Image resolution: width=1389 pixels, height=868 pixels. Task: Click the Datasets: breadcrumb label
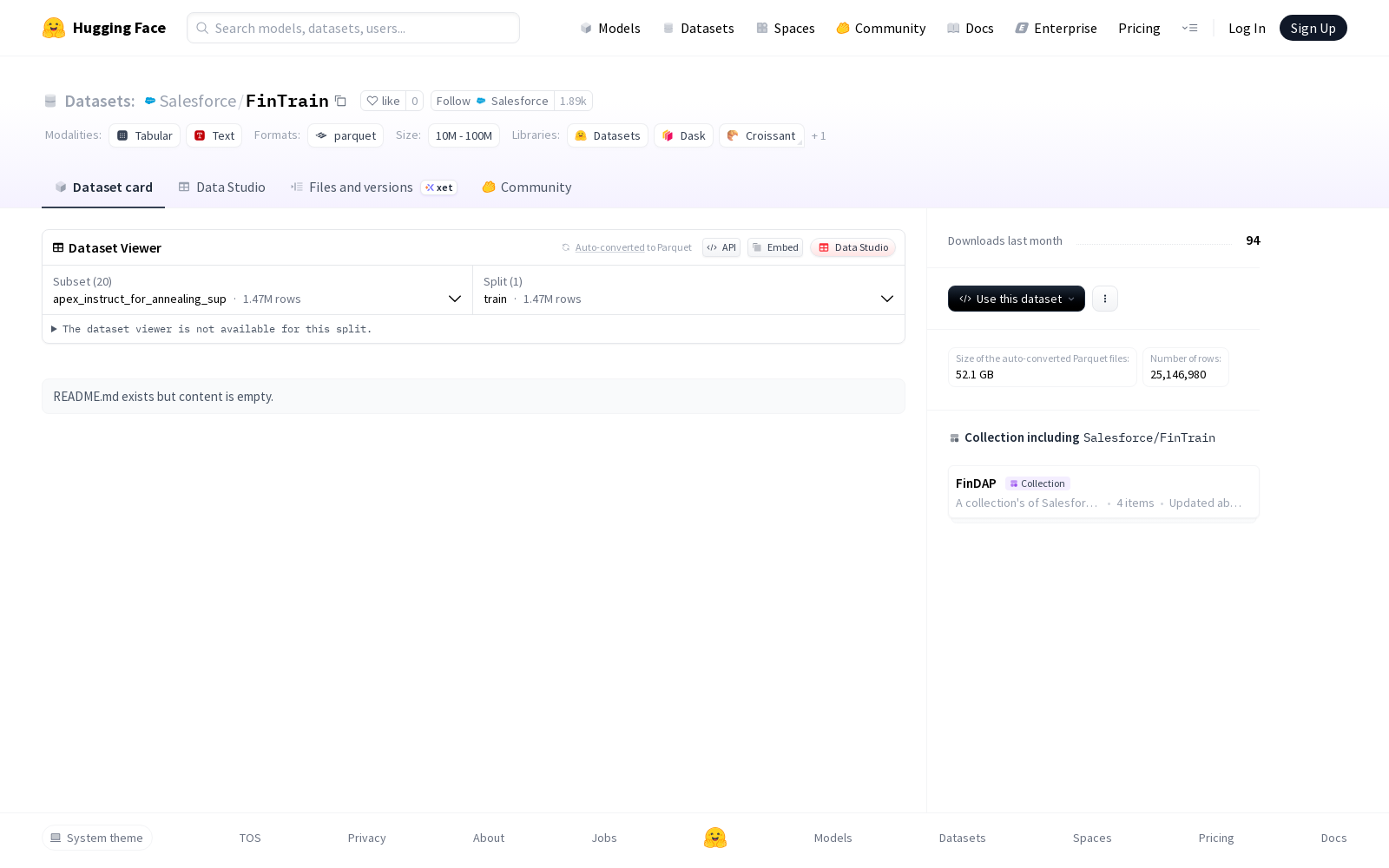point(99,101)
